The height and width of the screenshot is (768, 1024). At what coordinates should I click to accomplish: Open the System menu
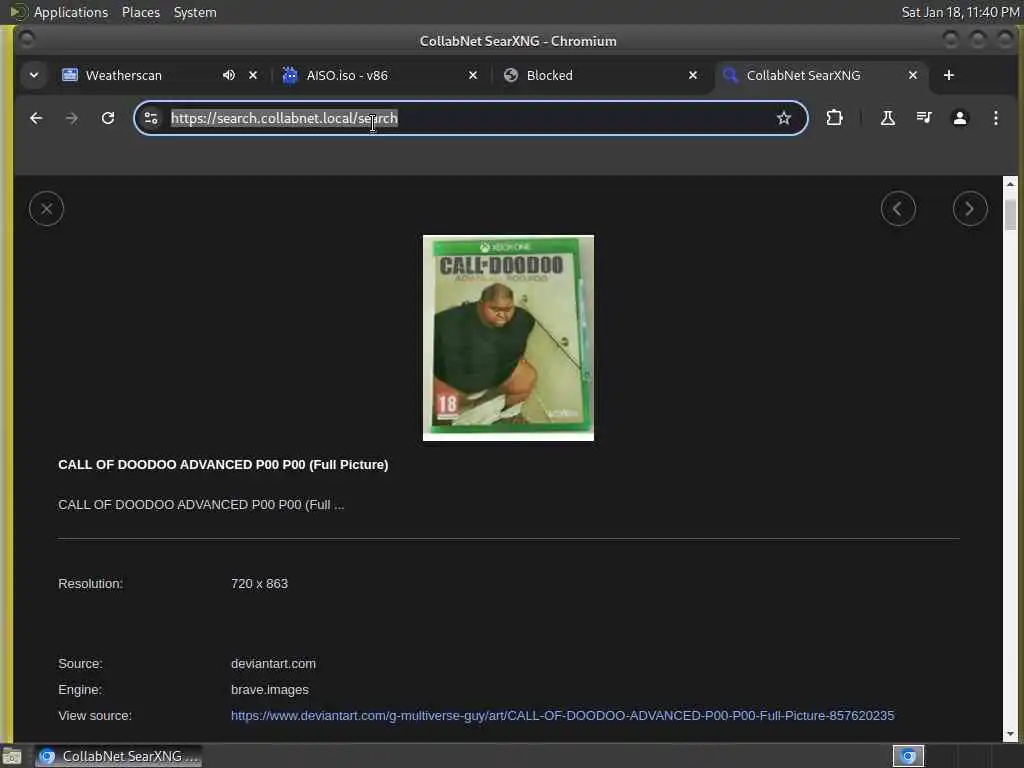195,12
